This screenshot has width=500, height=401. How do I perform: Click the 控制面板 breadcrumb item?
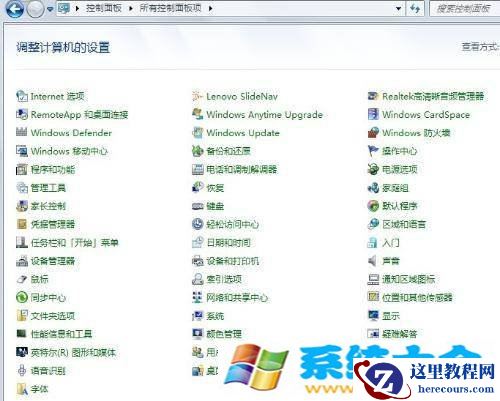[x=104, y=8]
